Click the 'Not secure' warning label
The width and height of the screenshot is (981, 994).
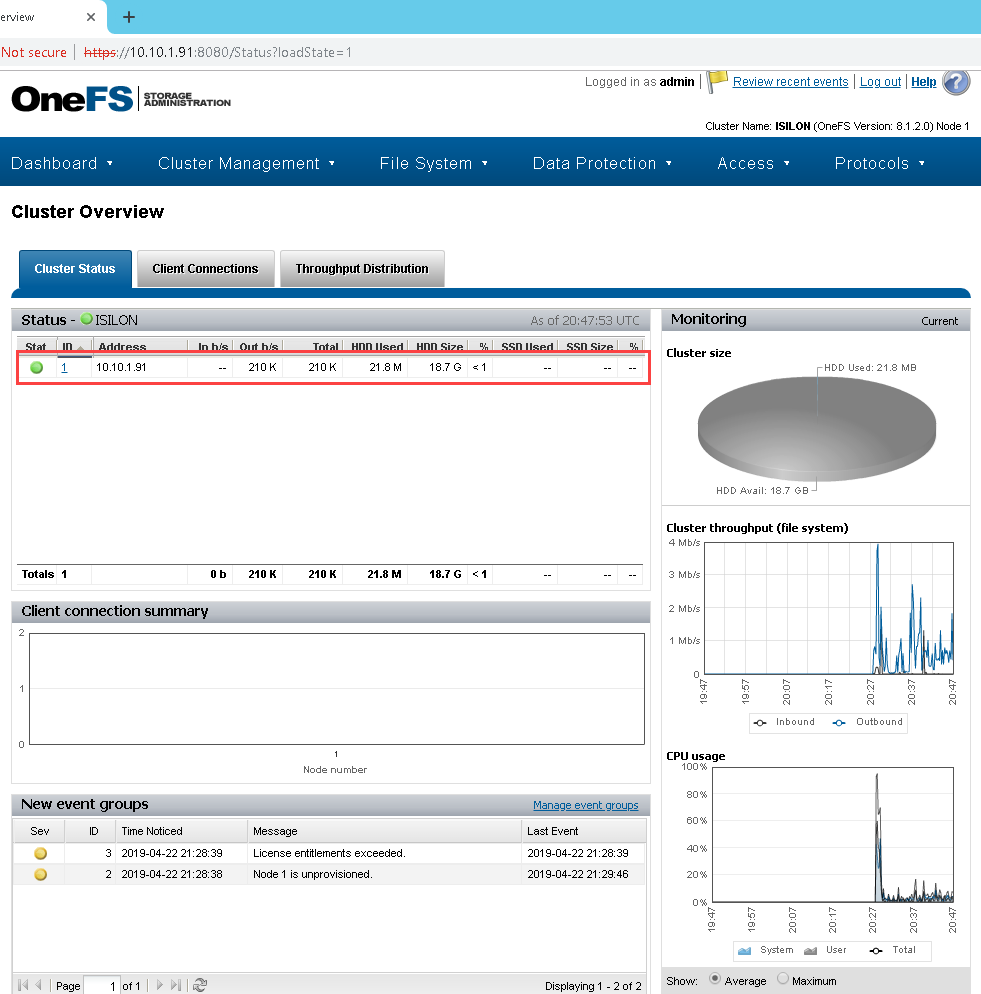click(x=34, y=52)
